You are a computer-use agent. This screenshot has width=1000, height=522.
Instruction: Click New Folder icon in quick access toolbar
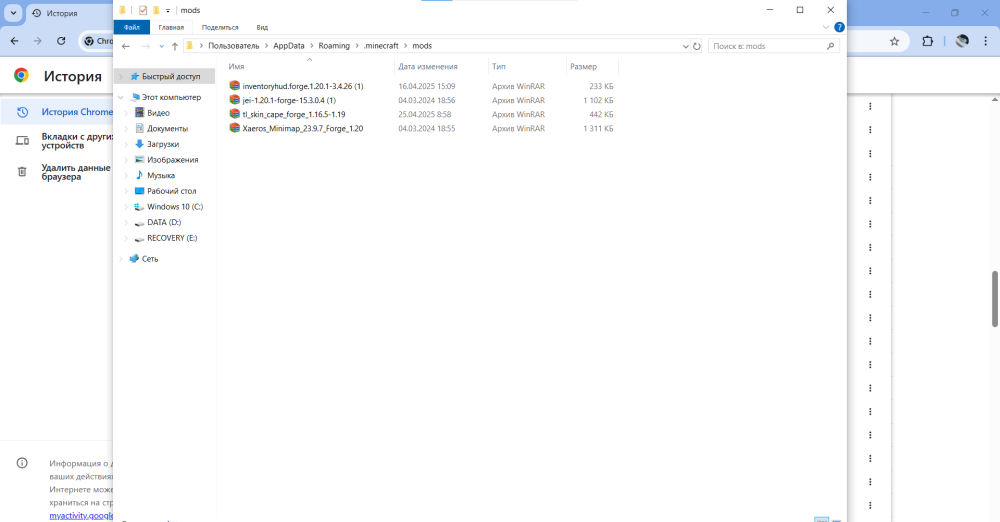point(156,10)
